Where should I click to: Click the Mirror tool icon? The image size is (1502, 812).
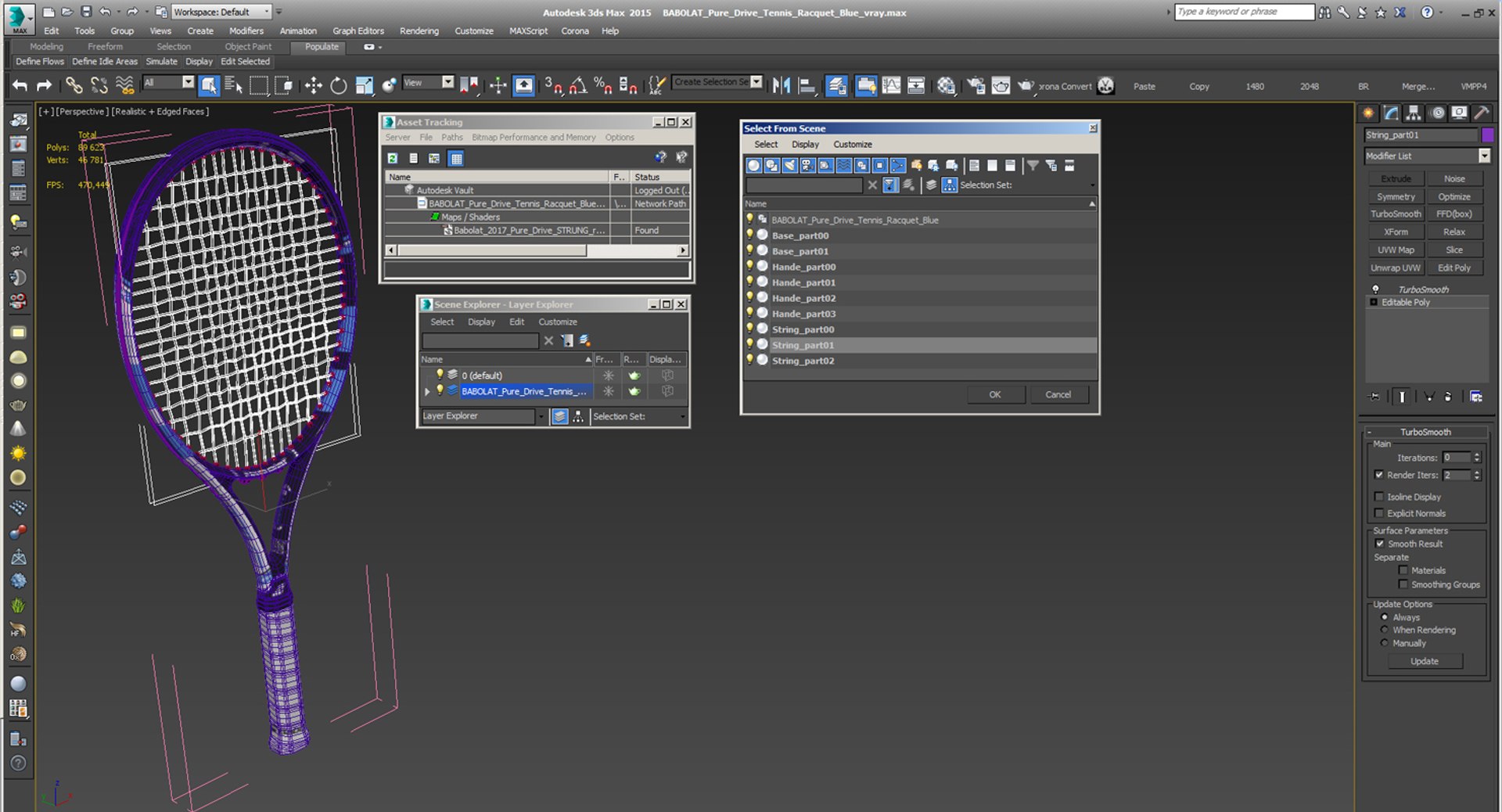781,85
